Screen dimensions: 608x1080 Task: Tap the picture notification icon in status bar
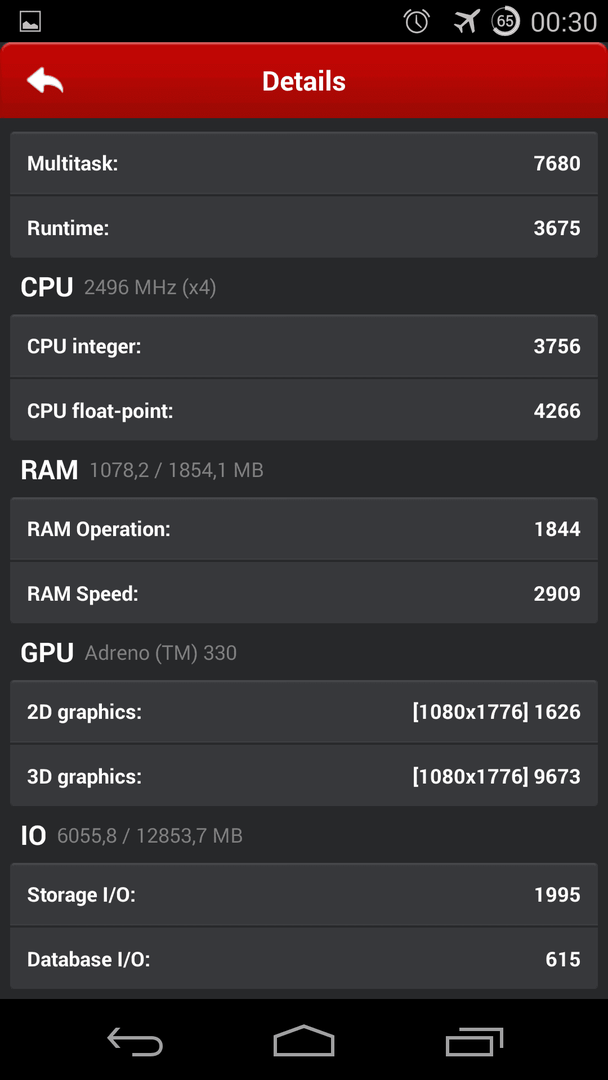pos(30,21)
